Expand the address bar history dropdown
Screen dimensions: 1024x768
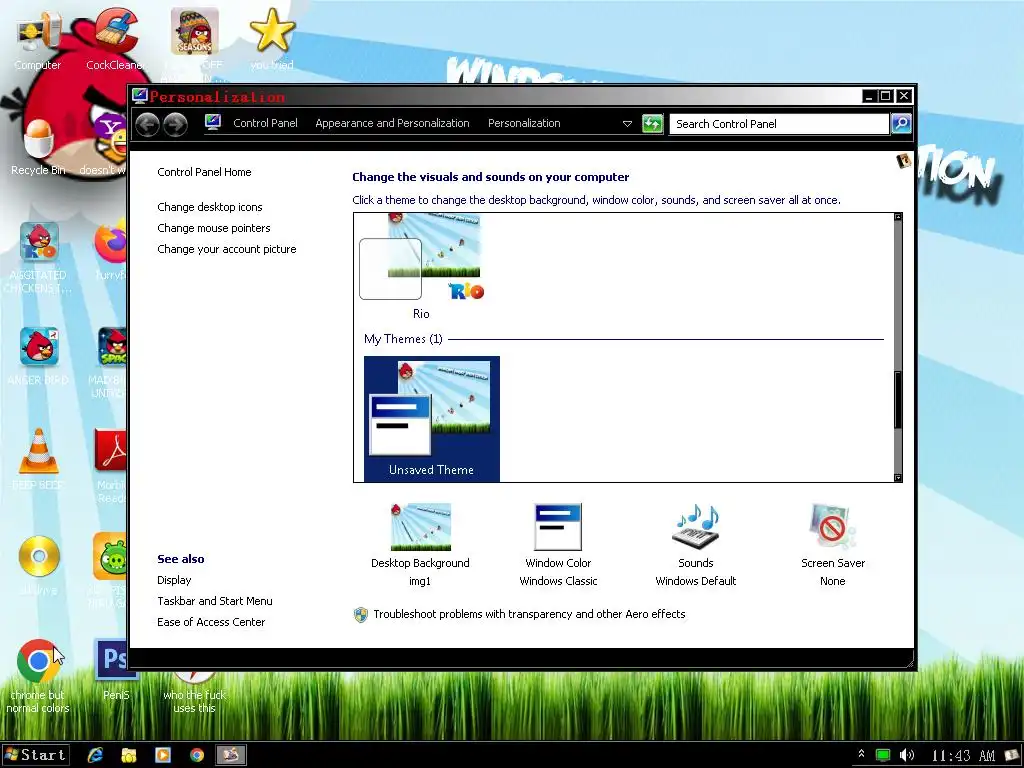pyautogui.click(x=627, y=123)
